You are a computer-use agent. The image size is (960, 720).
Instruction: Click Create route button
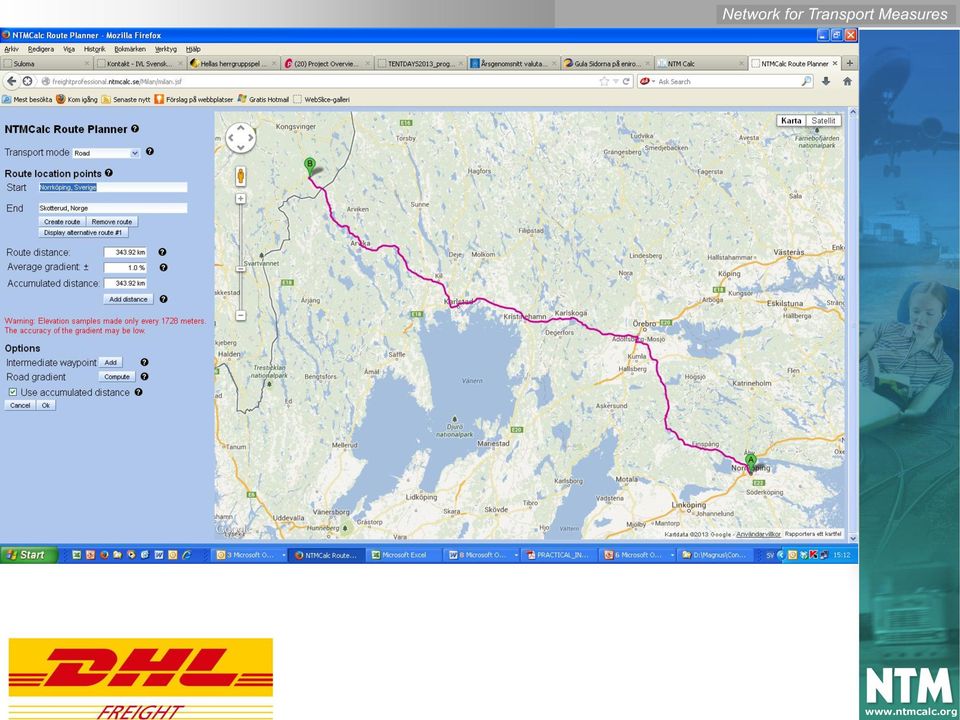pyautogui.click(x=62, y=222)
